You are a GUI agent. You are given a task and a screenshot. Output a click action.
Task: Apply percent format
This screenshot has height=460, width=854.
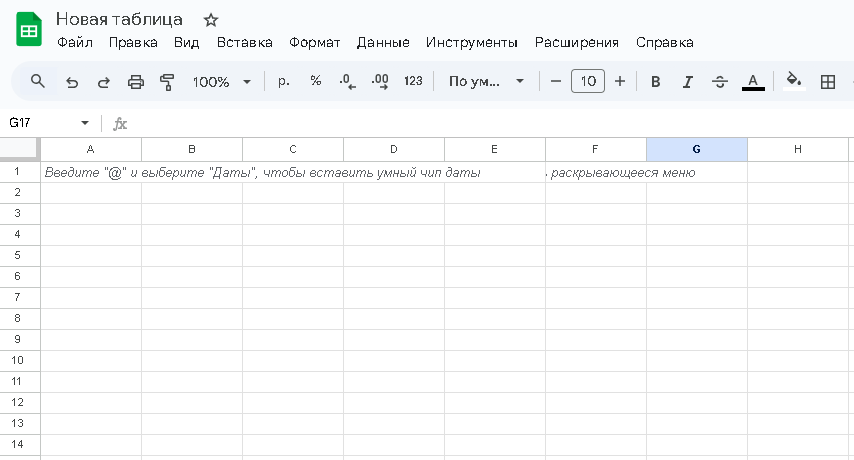(315, 82)
